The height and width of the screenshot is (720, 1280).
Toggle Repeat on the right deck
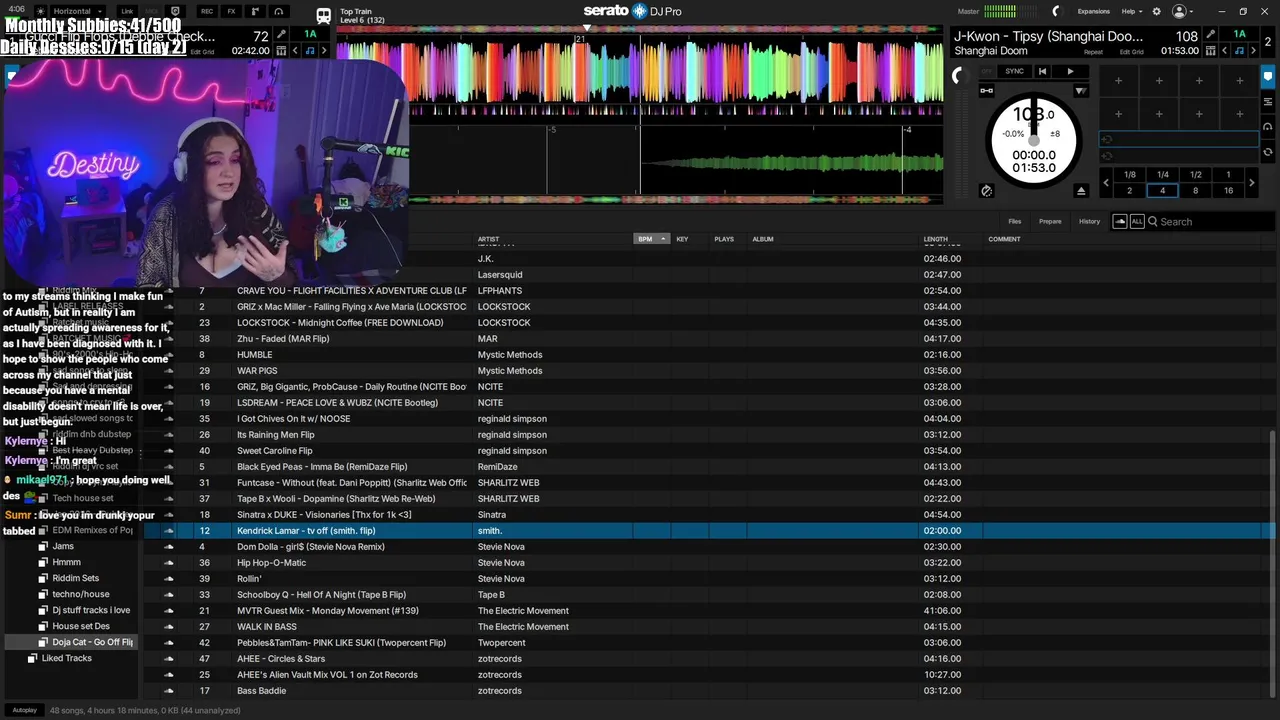pos(1093,52)
